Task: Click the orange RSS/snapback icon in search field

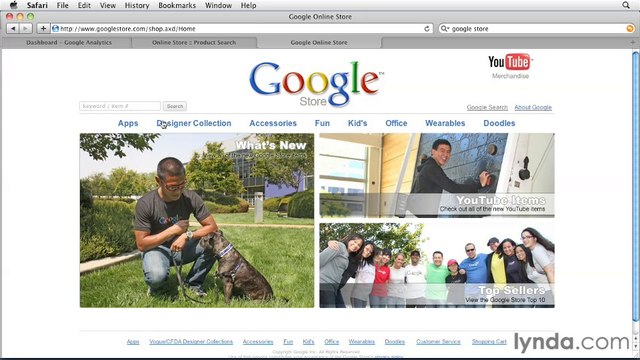Action: [630, 29]
